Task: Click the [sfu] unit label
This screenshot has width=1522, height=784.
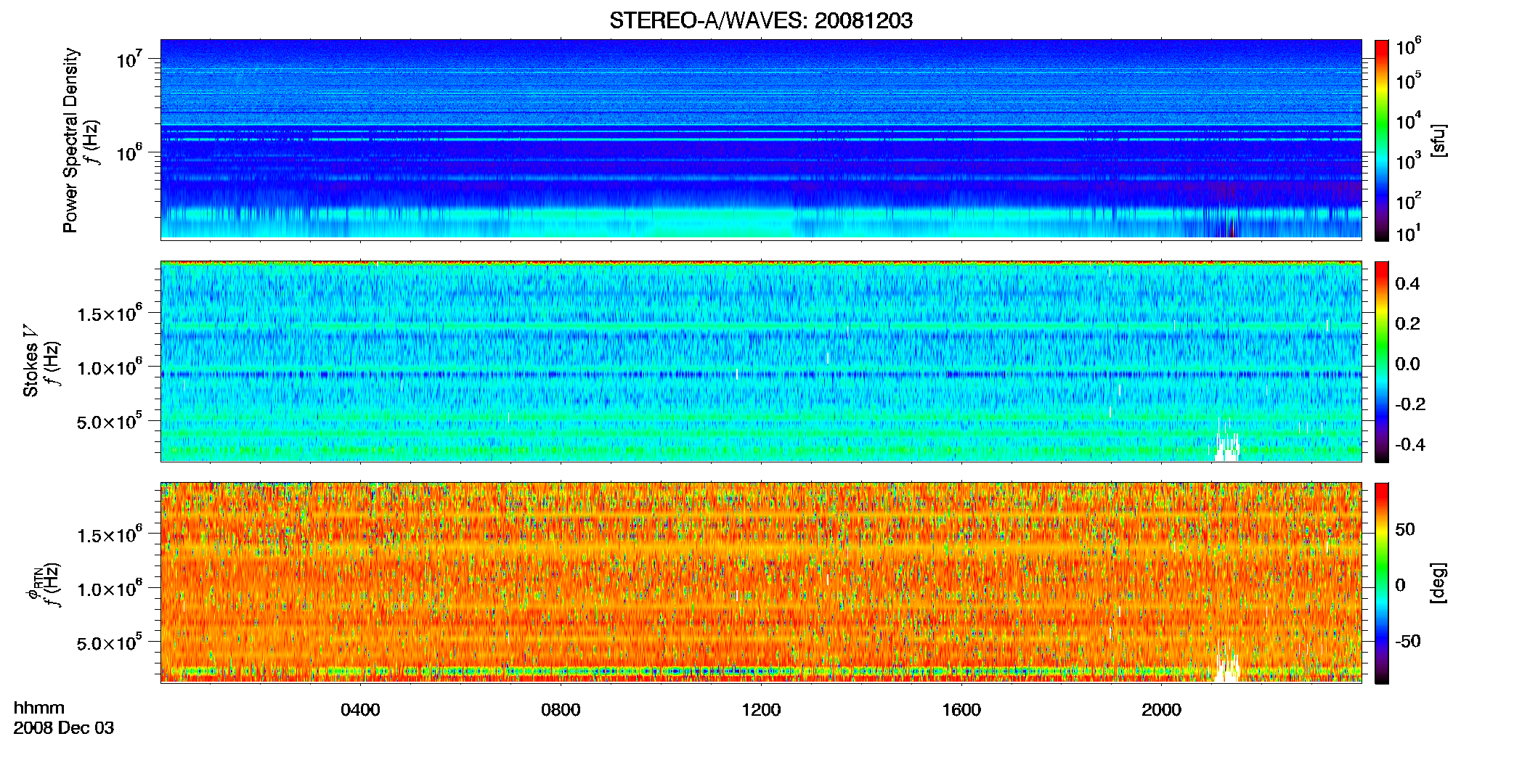Action: click(x=1438, y=140)
